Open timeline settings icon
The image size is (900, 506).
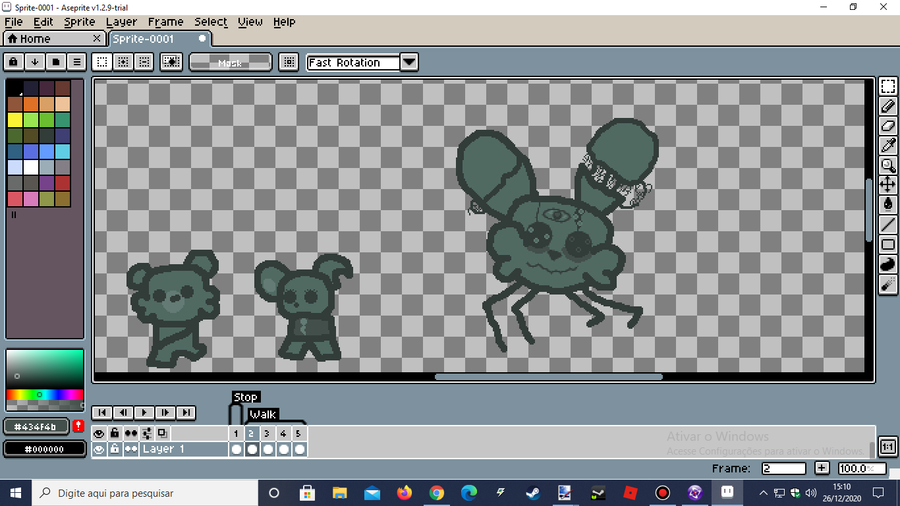coord(147,433)
